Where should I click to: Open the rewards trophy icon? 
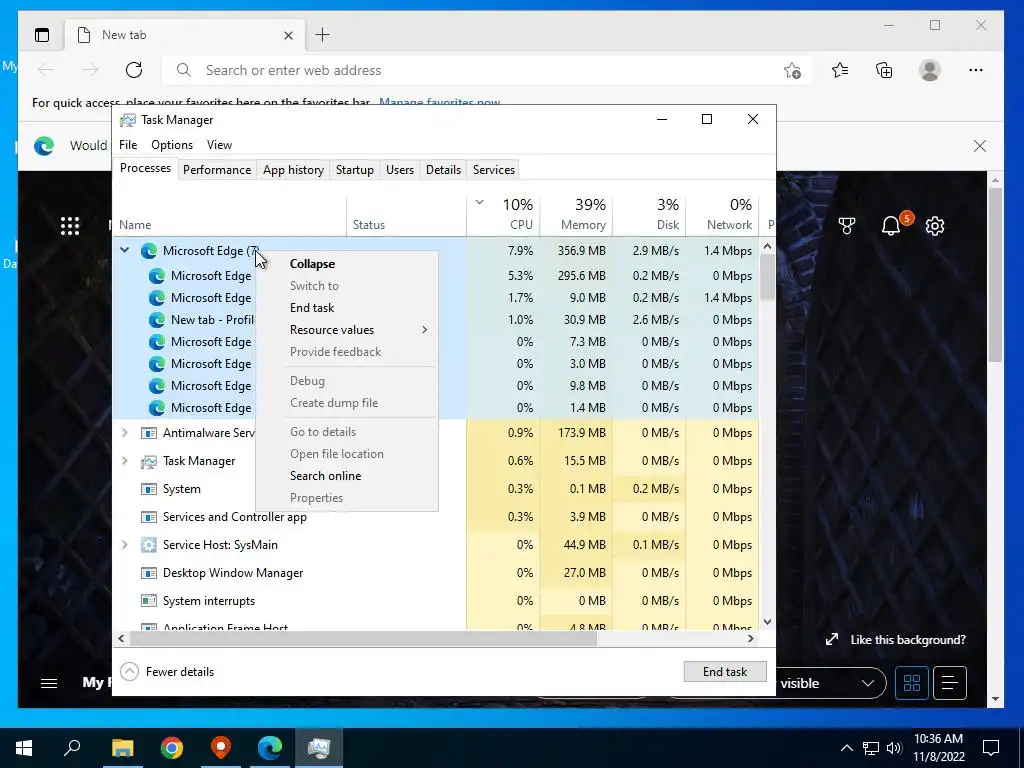(847, 226)
